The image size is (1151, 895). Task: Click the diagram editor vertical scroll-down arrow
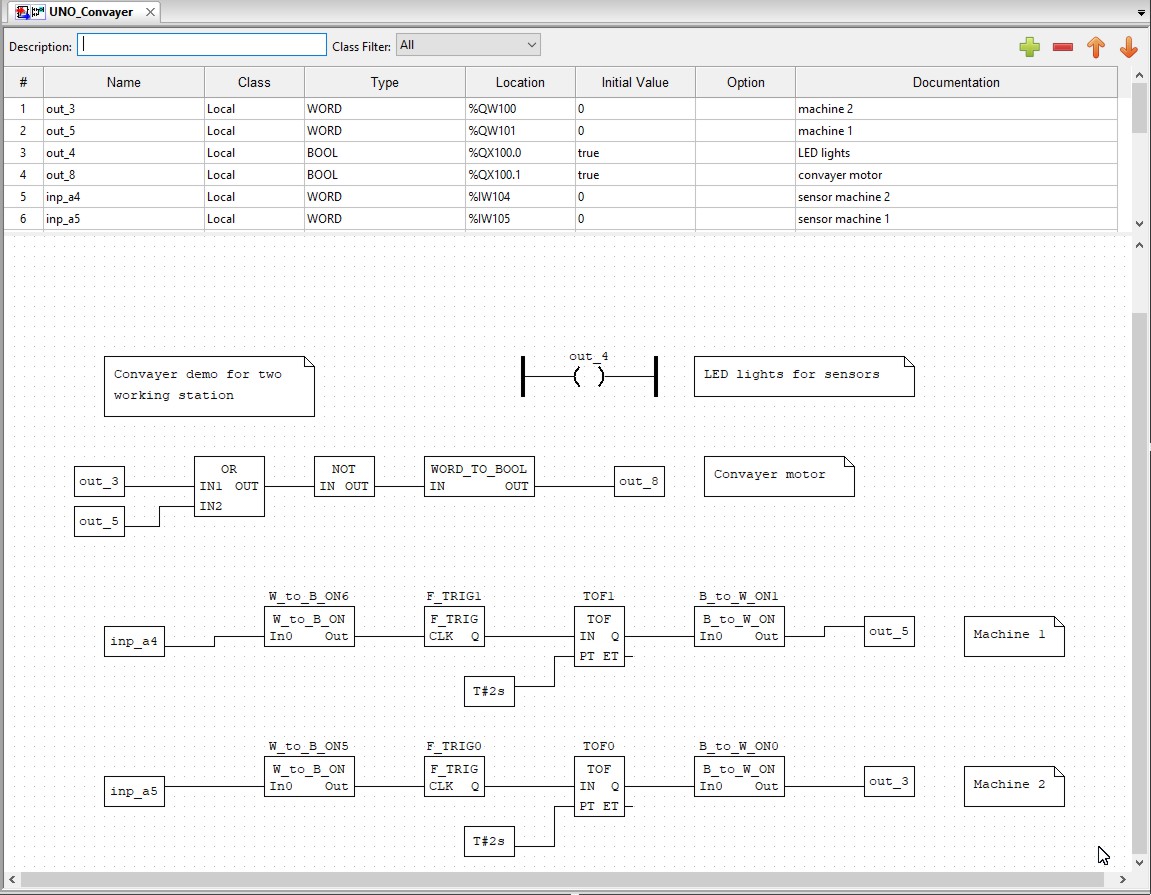click(x=1139, y=863)
